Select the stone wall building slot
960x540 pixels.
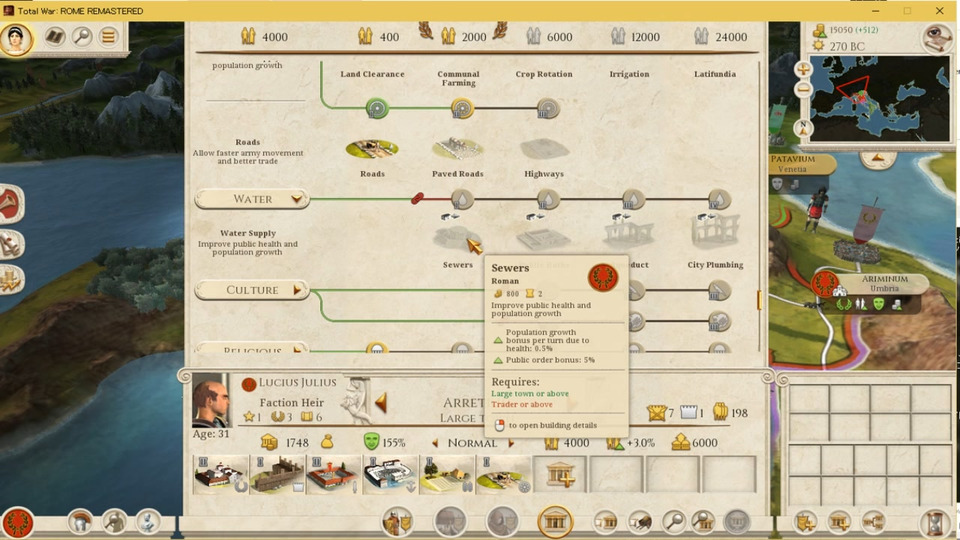[277, 474]
